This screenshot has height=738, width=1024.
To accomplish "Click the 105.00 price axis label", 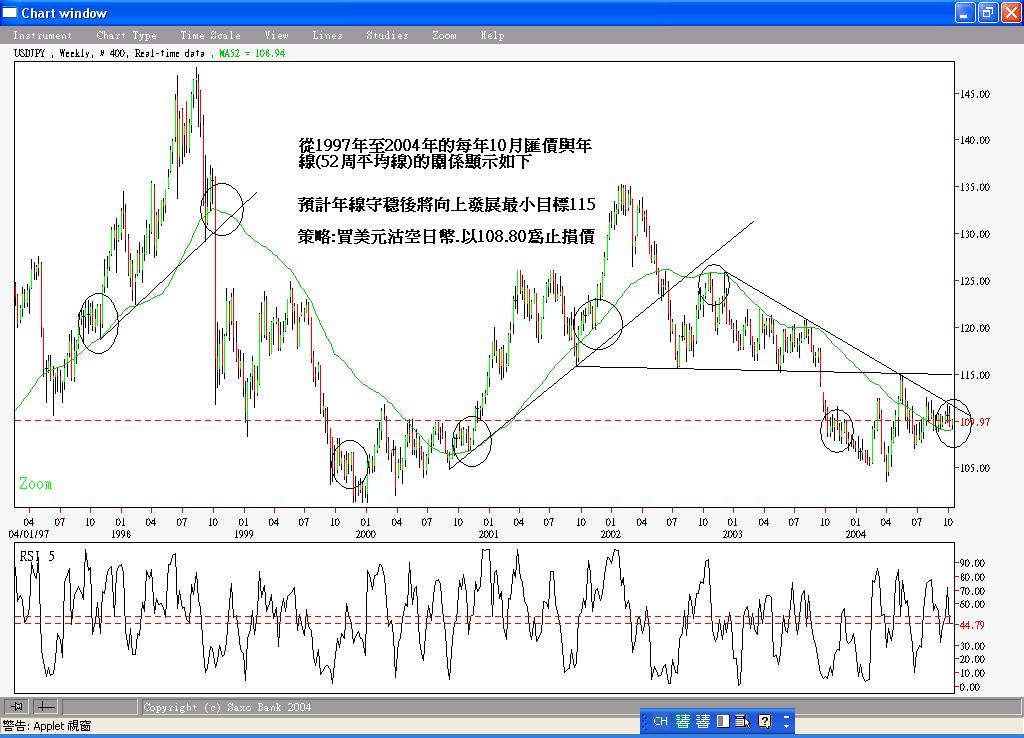I will coord(974,468).
